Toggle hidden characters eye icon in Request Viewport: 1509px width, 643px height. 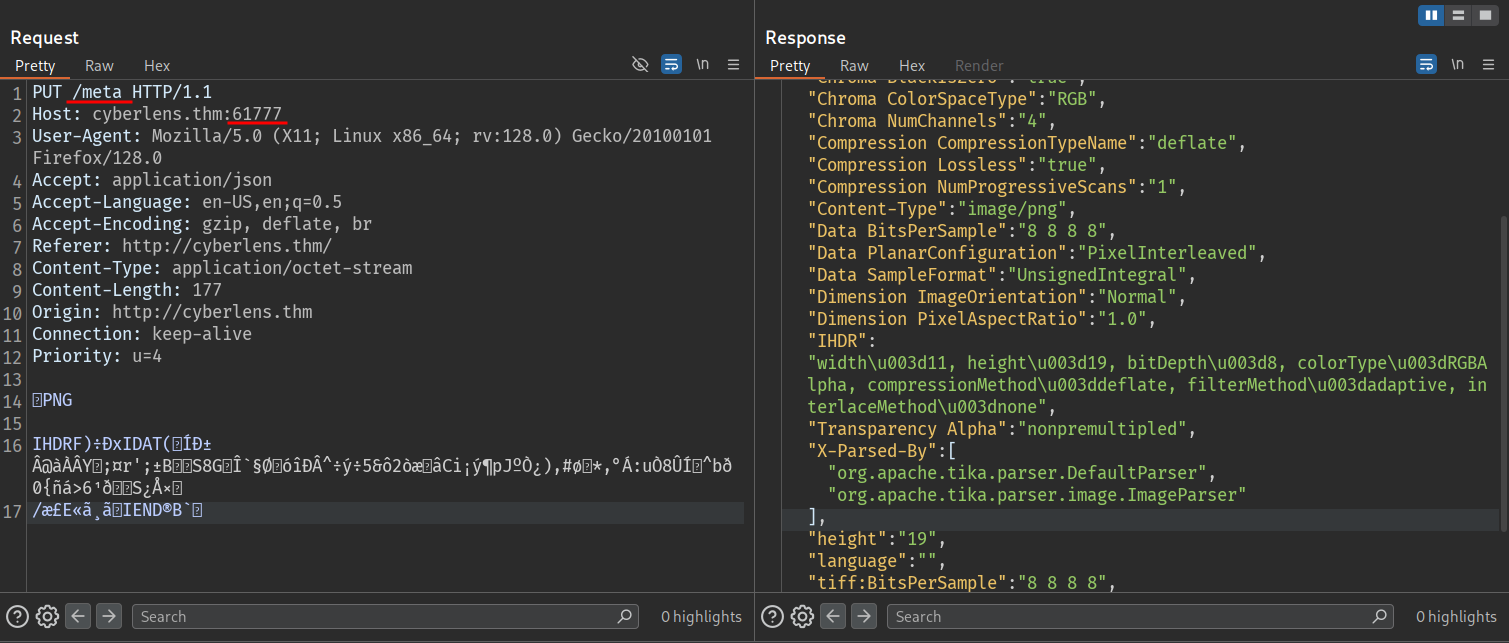click(x=641, y=65)
